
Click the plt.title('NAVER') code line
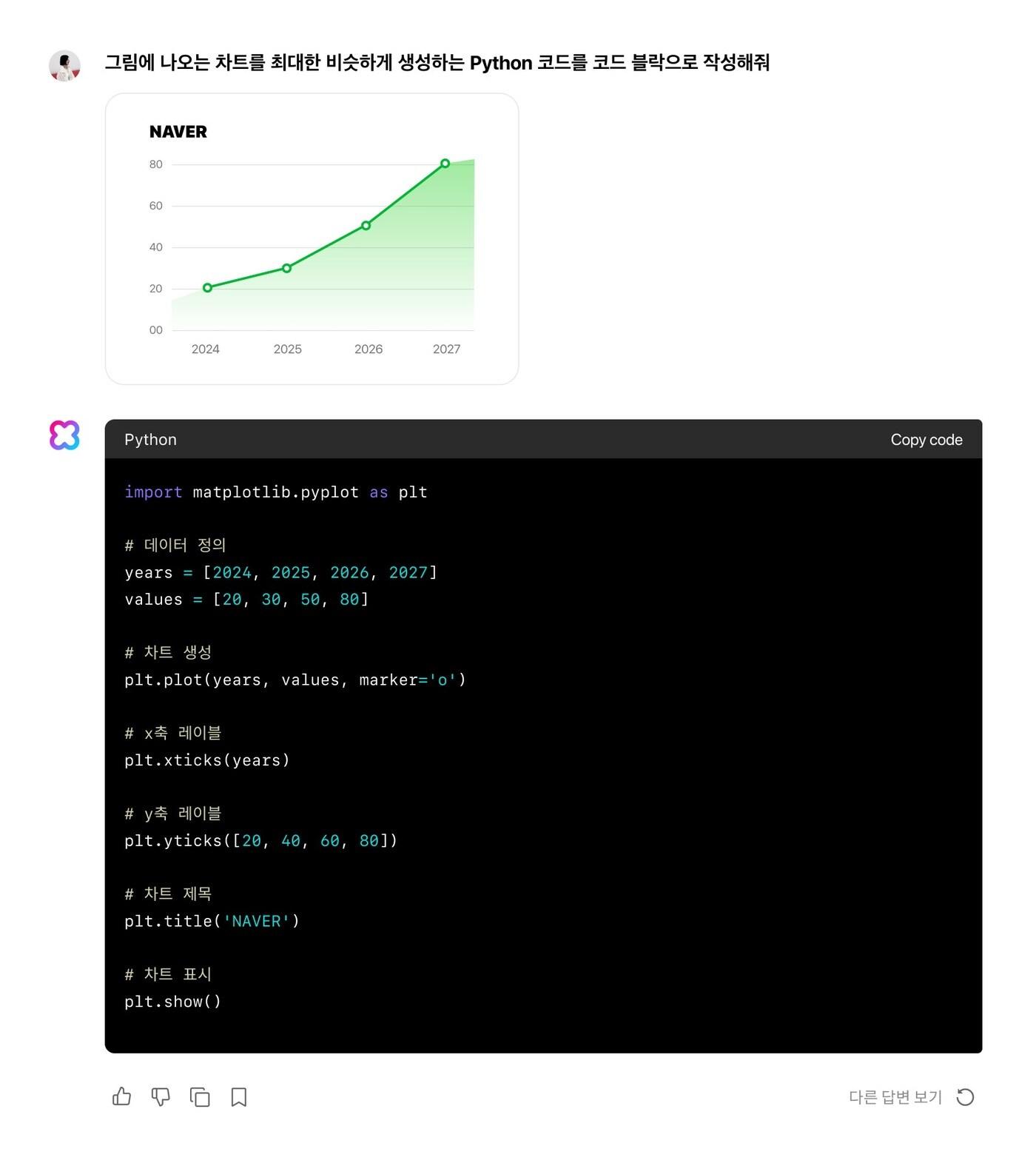pos(212,921)
